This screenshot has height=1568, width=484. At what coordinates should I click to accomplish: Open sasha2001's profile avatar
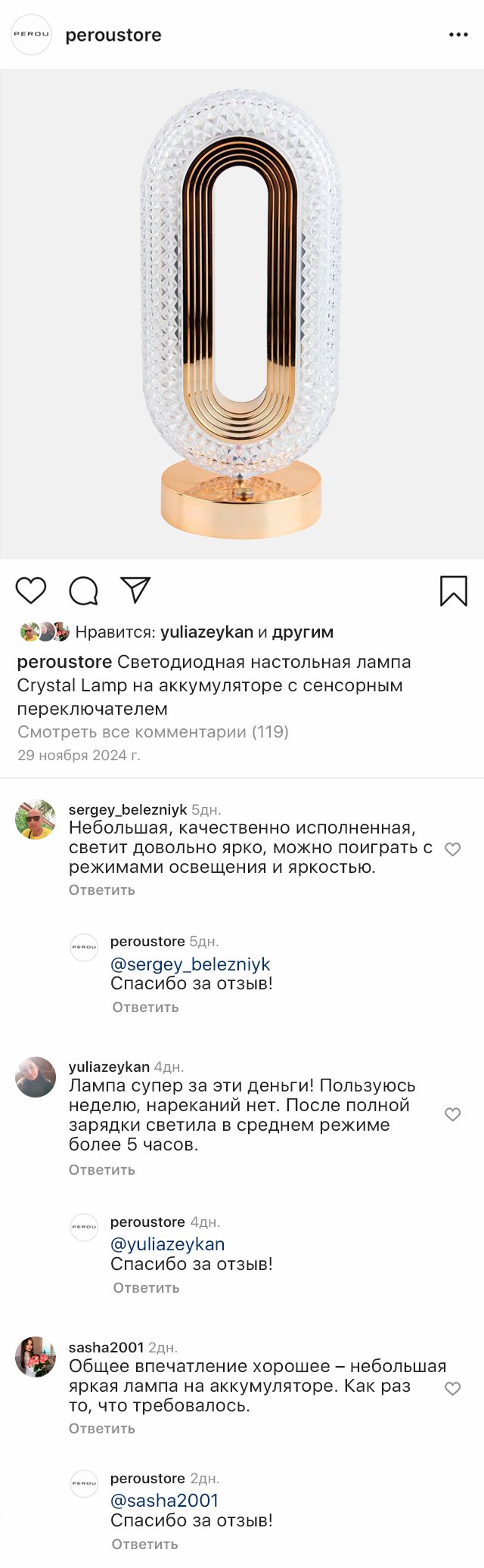tap(36, 1357)
